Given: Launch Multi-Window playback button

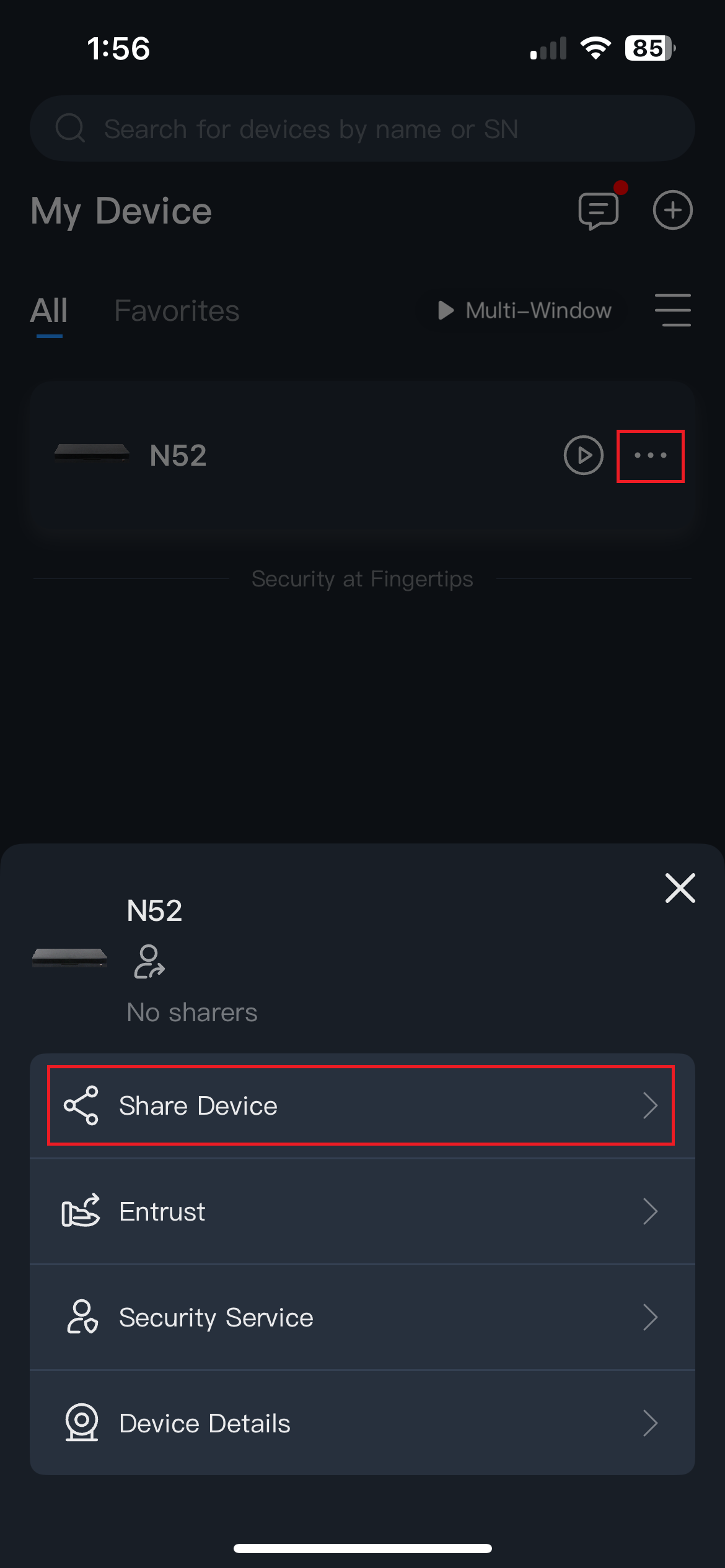Looking at the screenshot, I should pos(525,310).
